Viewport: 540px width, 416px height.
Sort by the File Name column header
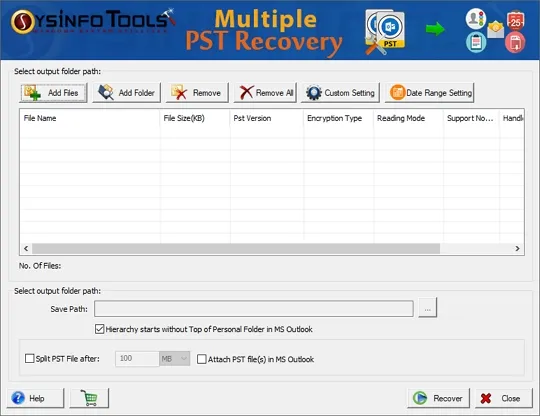point(90,118)
